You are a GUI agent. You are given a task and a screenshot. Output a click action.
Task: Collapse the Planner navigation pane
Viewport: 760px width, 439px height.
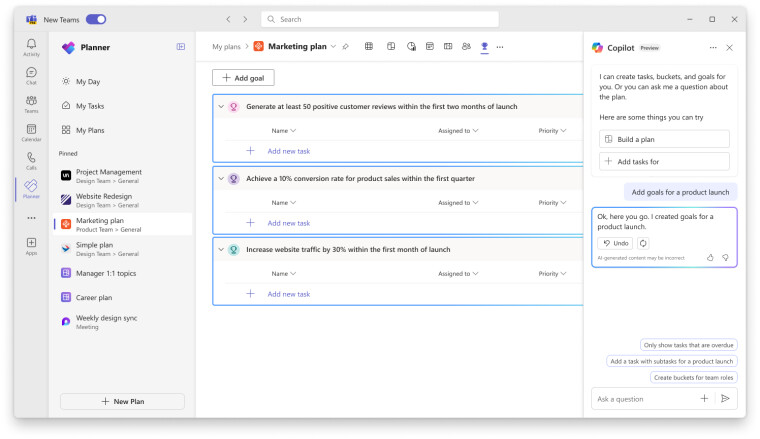(x=181, y=46)
